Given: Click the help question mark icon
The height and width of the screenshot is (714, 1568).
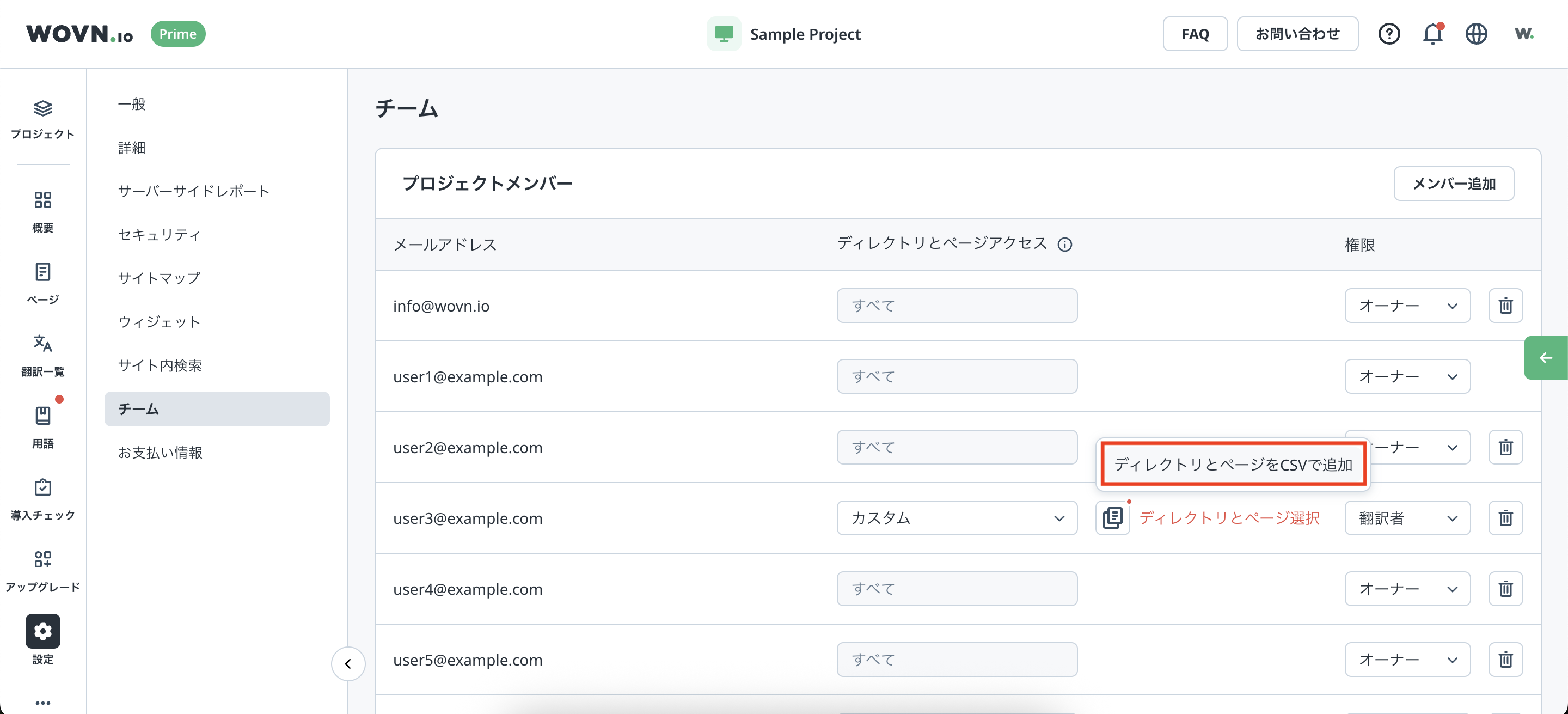Looking at the screenshot, I should click(1388, 34).
